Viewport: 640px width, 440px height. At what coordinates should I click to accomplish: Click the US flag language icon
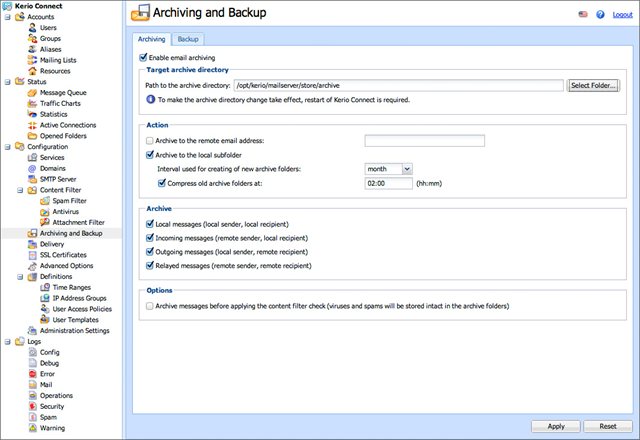coord(583,14)
